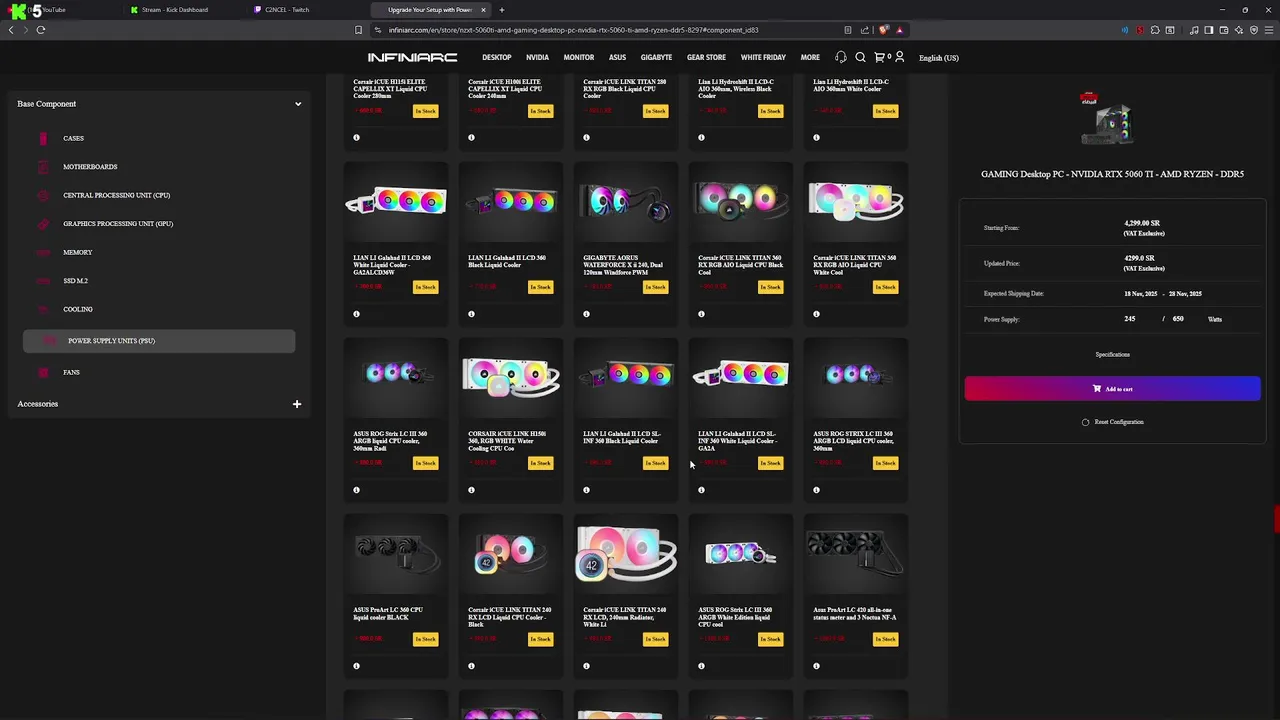The image size is (1280, 720).
Task: Show info for ASUS ProArt LC 360 BLACK cooler
Action: coord(356,666)
